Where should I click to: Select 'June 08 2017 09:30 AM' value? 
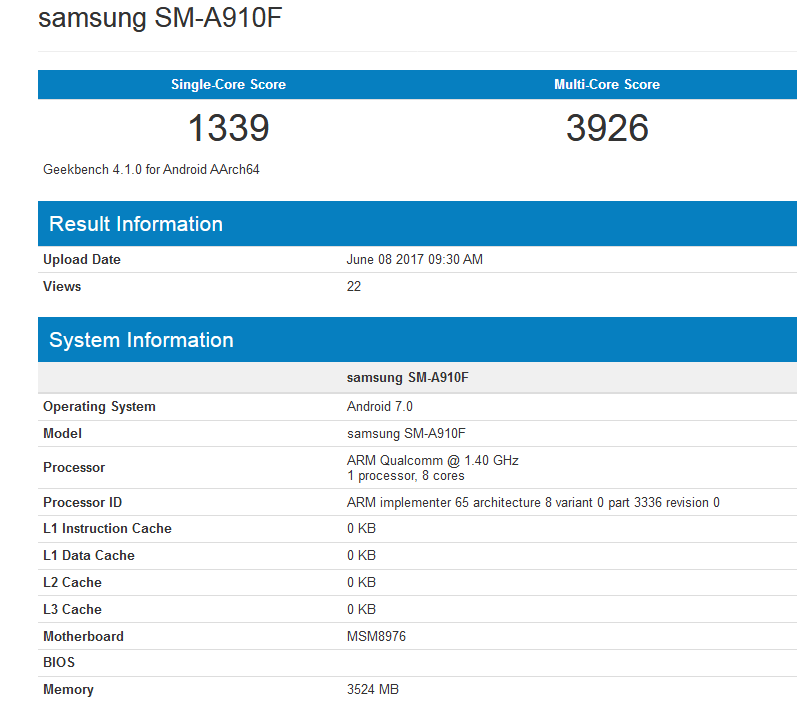tap(414, 260)
